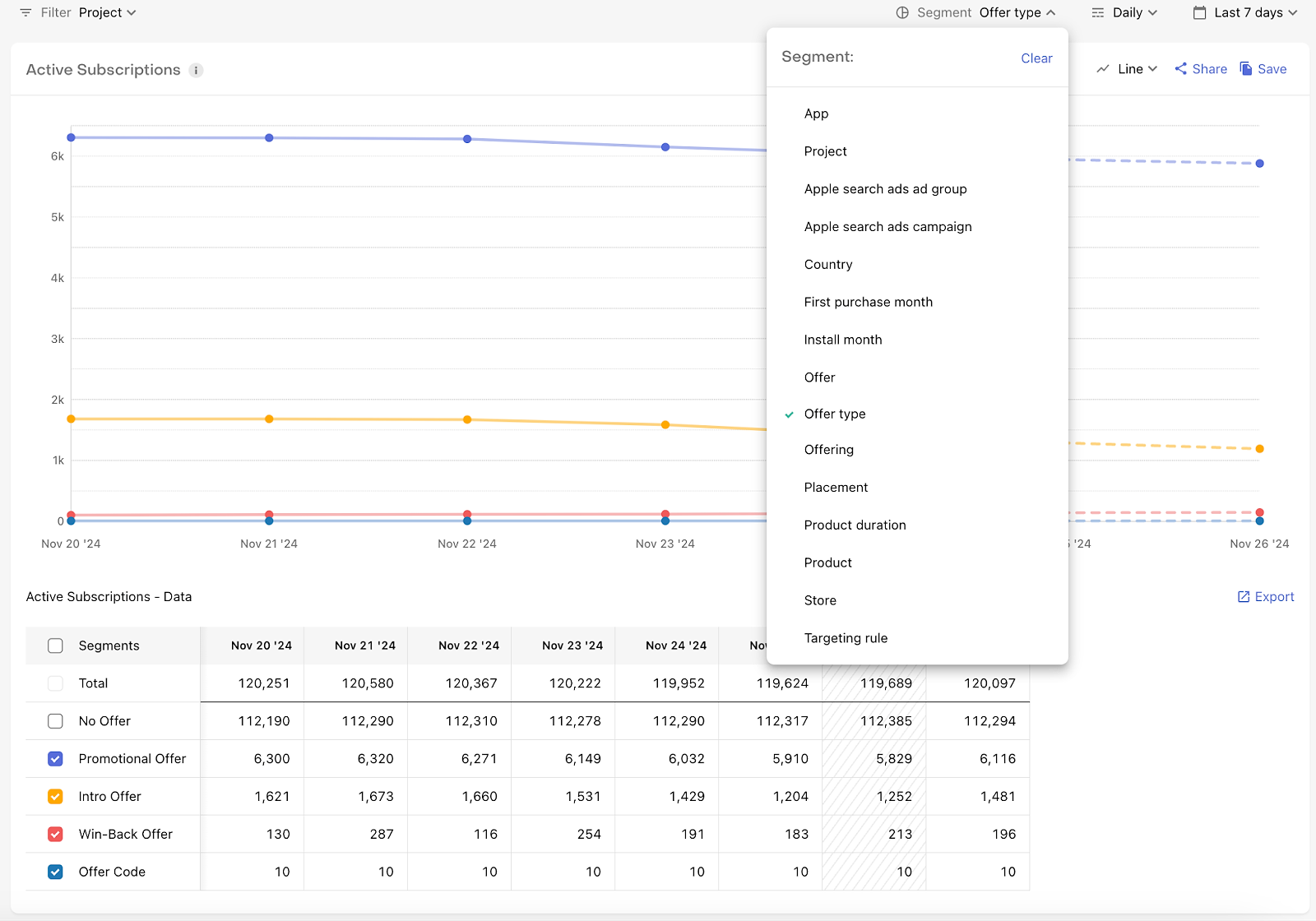Image resolution: width=1316 pixels, height=921 pixels.
Task: Click the Nov 22 Intro Offer data point
Action: pyautogui.click(x=467, y=419)
